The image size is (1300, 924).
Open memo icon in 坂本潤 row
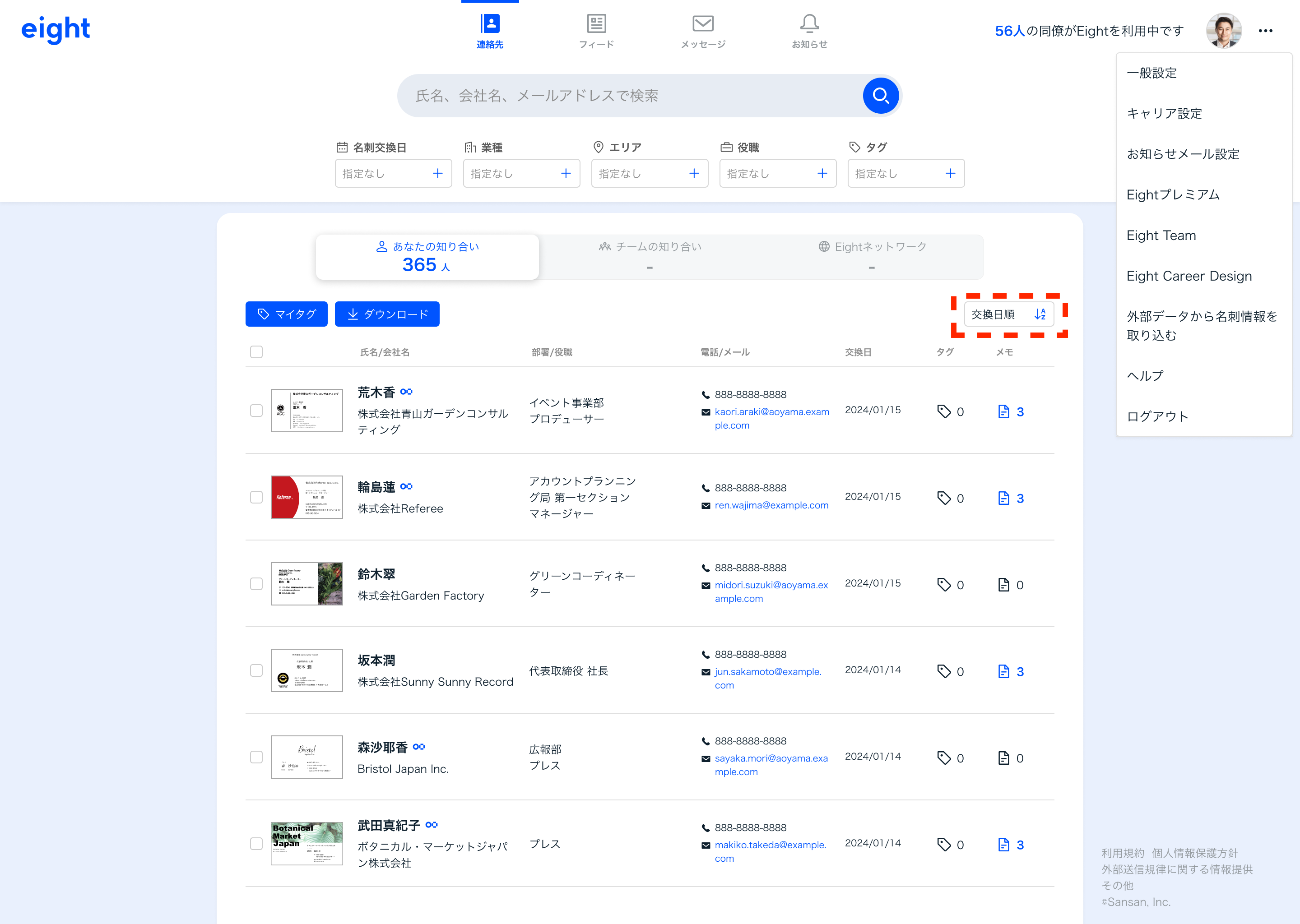pos(1003,671)
